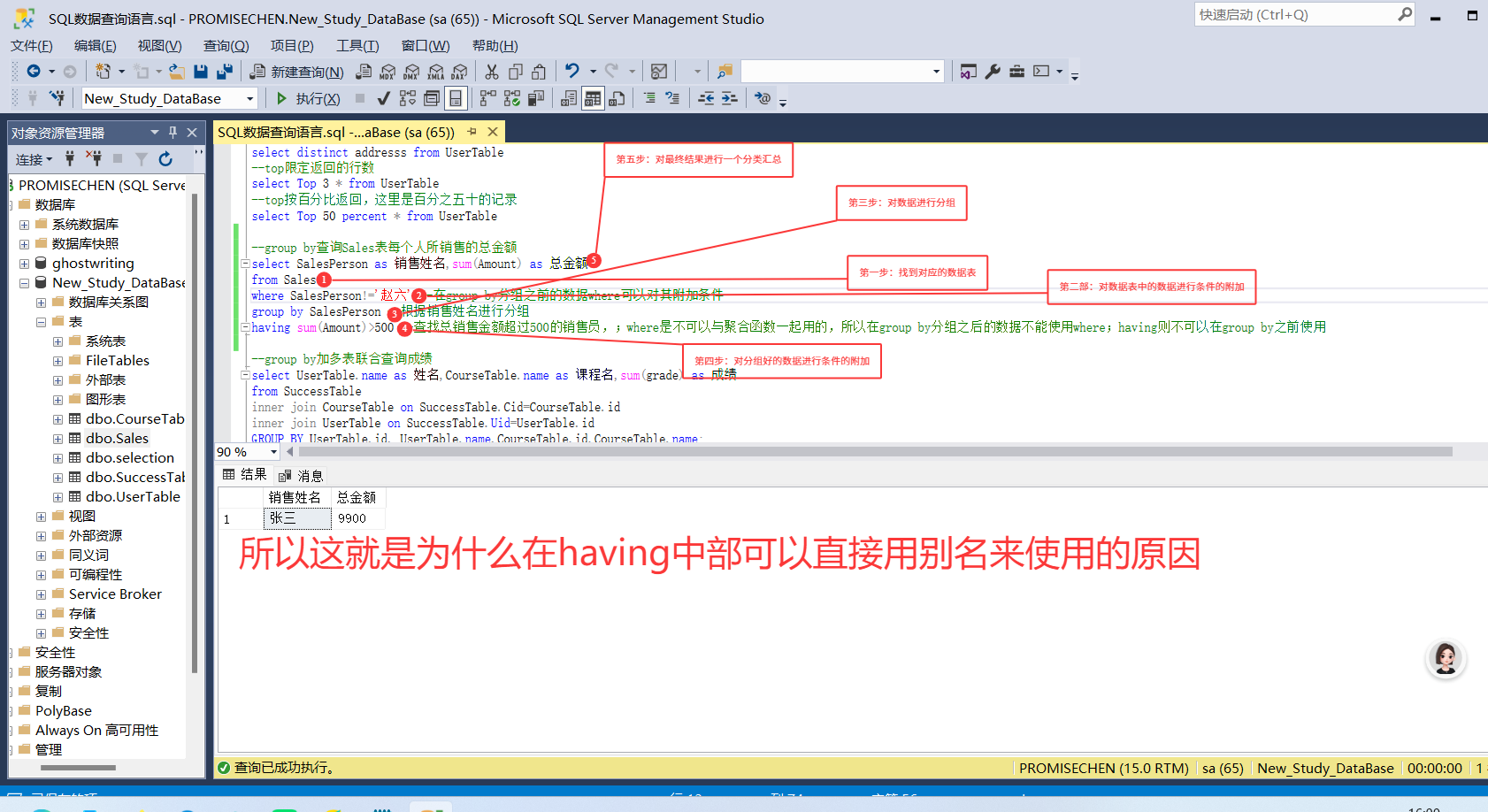Toggle Include Actual Execution Plan

(x=487, y=98)
